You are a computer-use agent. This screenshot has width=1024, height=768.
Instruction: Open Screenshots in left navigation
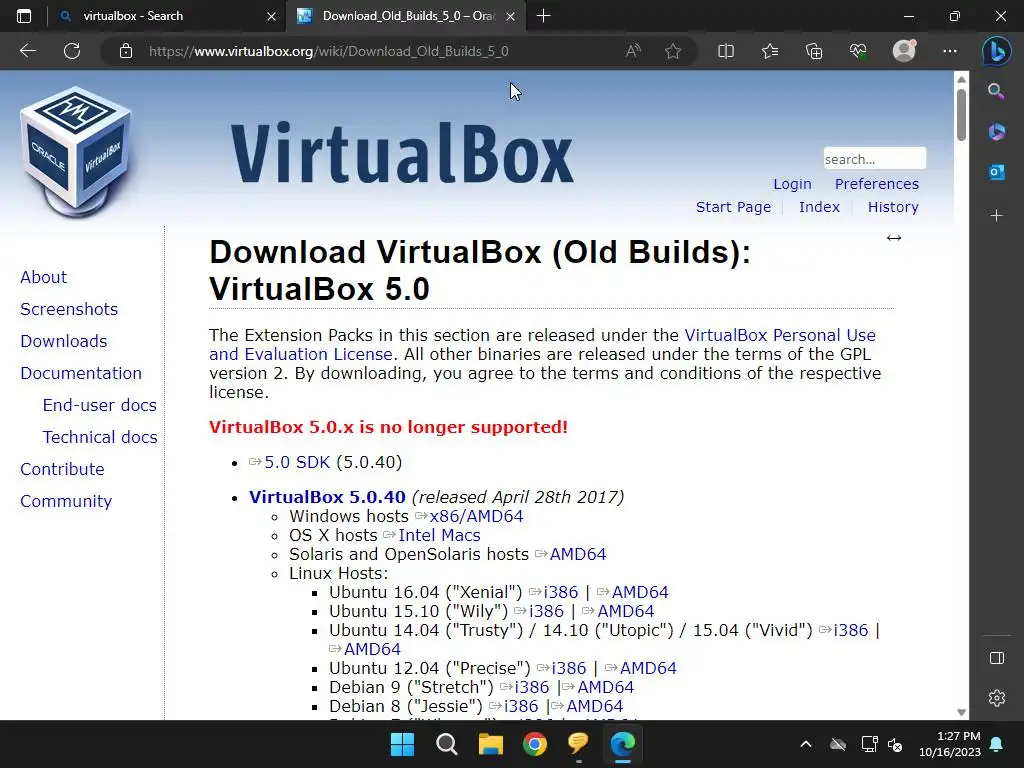[x=69, y=309]
